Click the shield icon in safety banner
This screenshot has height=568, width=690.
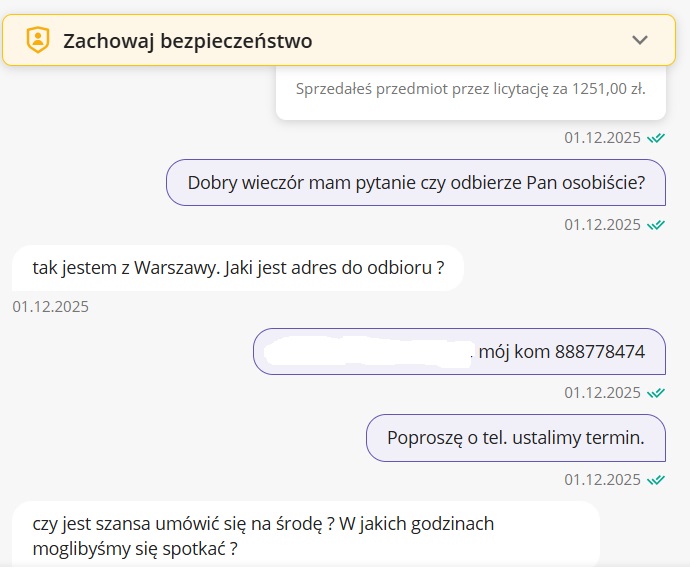(x=37, y=41)
